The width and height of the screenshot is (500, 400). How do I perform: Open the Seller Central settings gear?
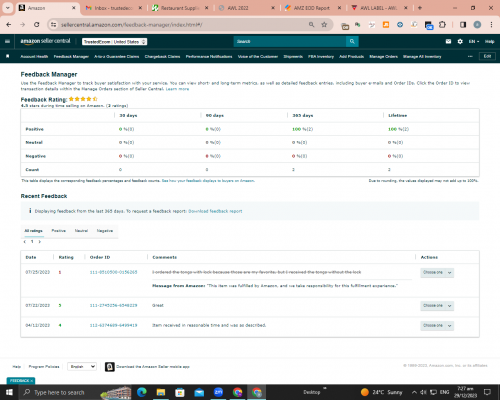pos(460,41)
